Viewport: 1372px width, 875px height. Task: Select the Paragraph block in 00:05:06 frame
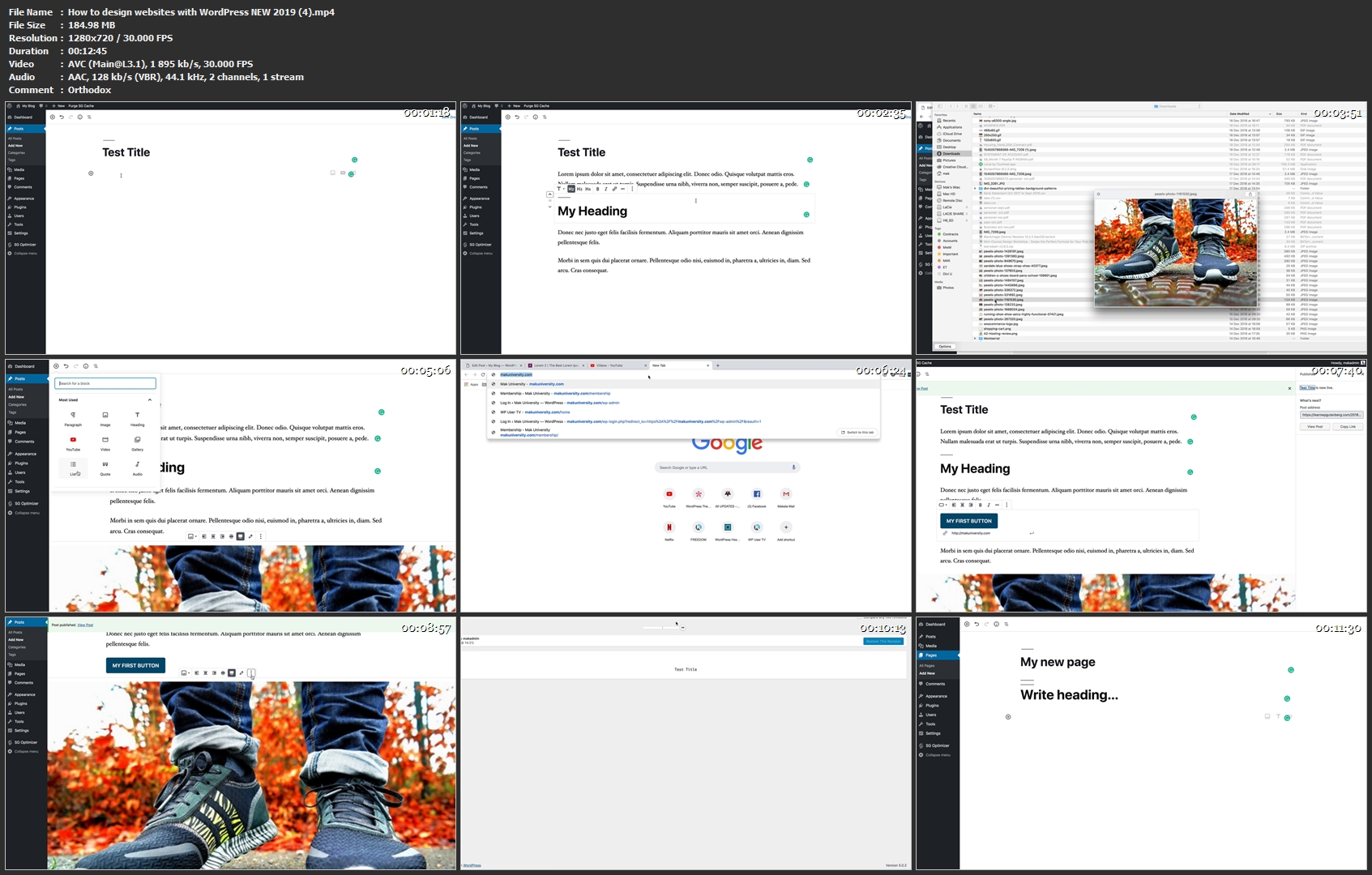point(73,418)
